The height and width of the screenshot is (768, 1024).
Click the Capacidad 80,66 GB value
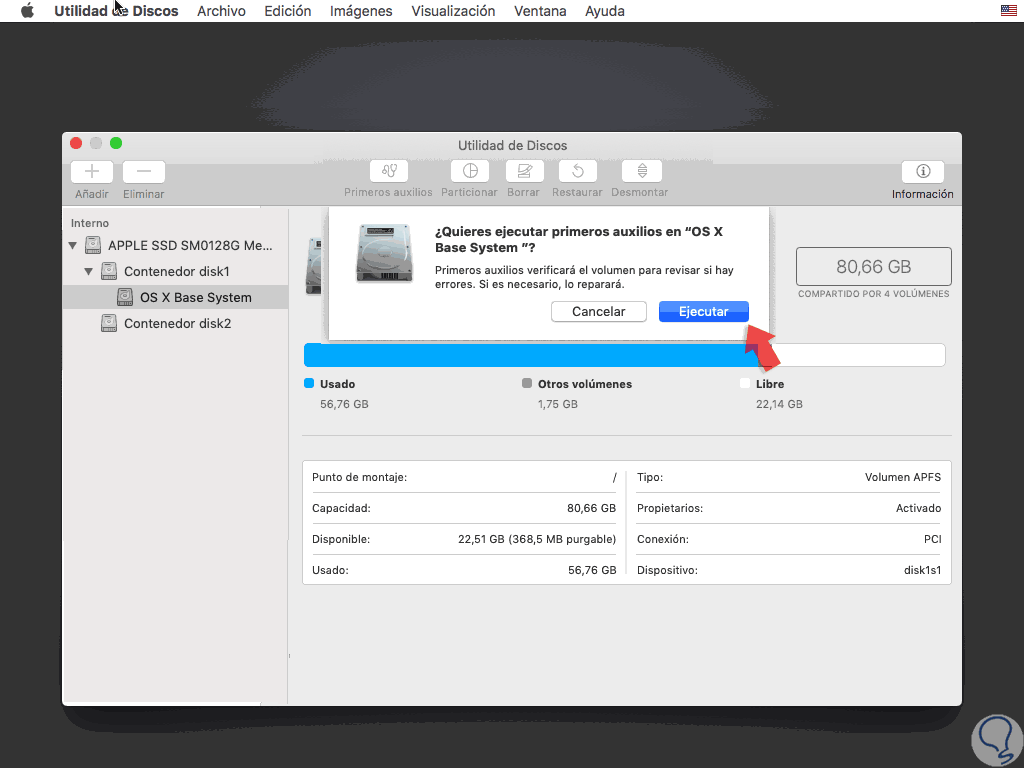591,508
